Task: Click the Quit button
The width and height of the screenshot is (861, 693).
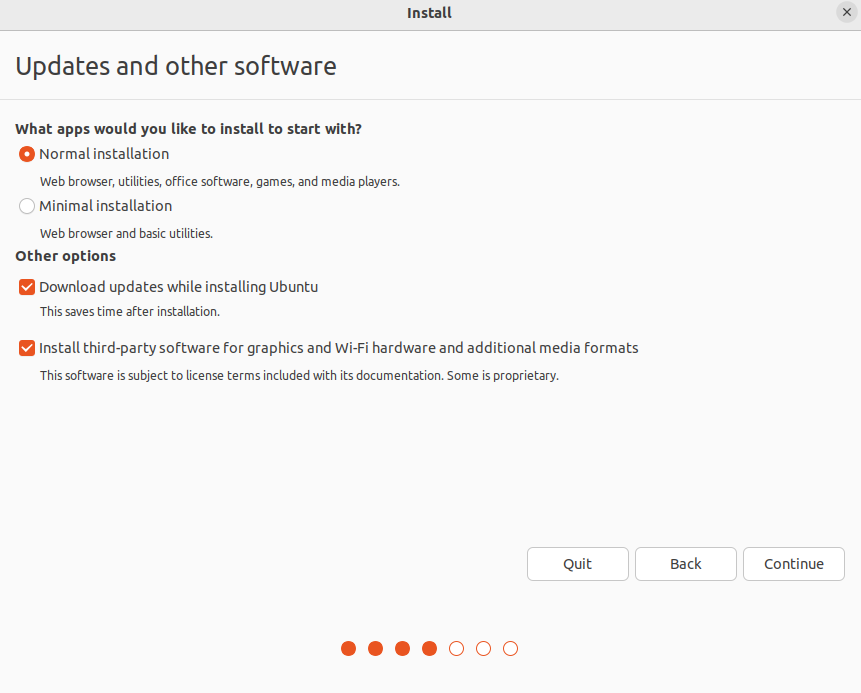Action: [578, 564]
